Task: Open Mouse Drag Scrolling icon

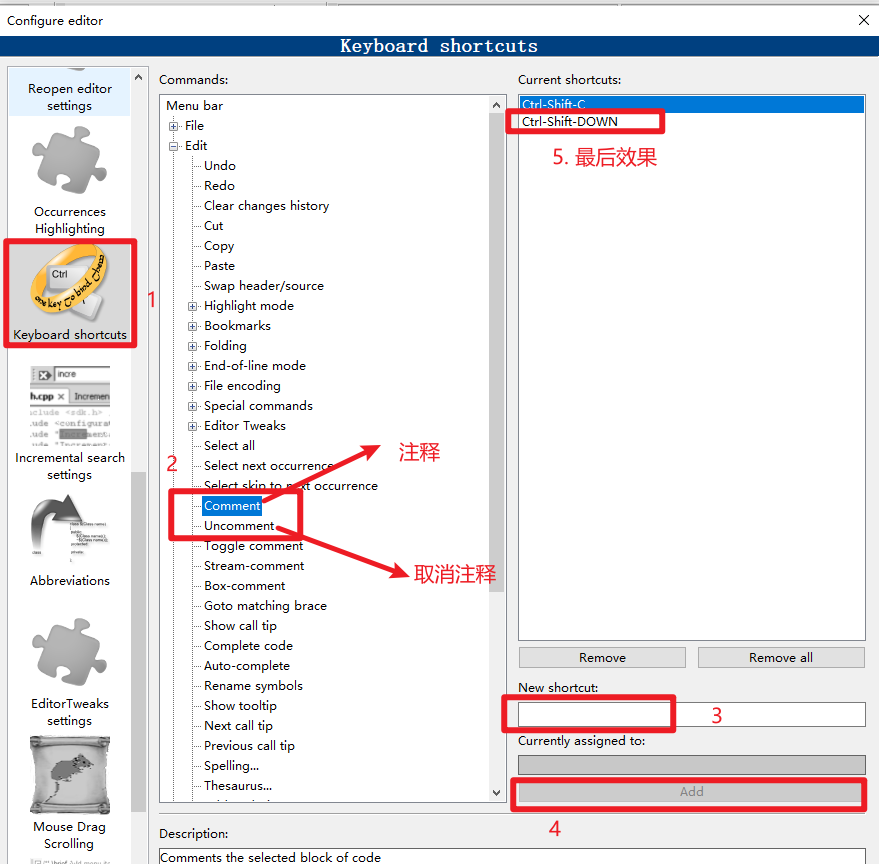Action: [70, 775]
